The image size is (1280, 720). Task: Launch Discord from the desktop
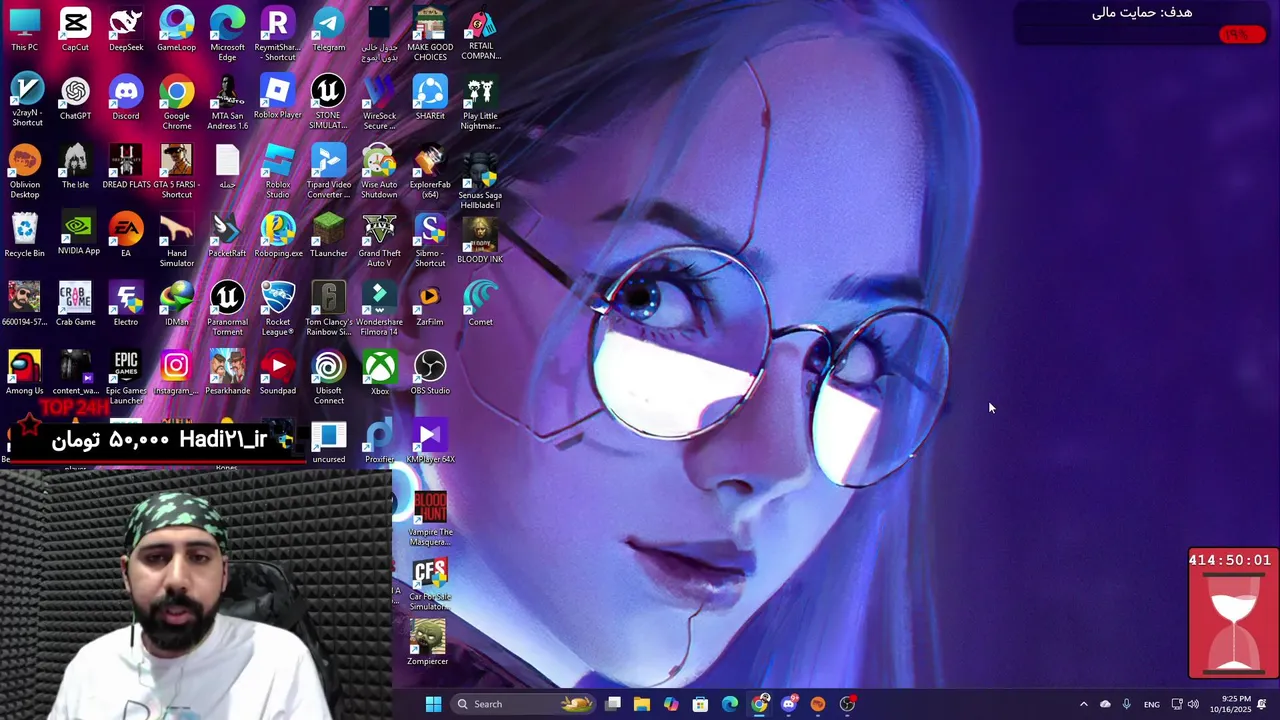tap(126, 98)
